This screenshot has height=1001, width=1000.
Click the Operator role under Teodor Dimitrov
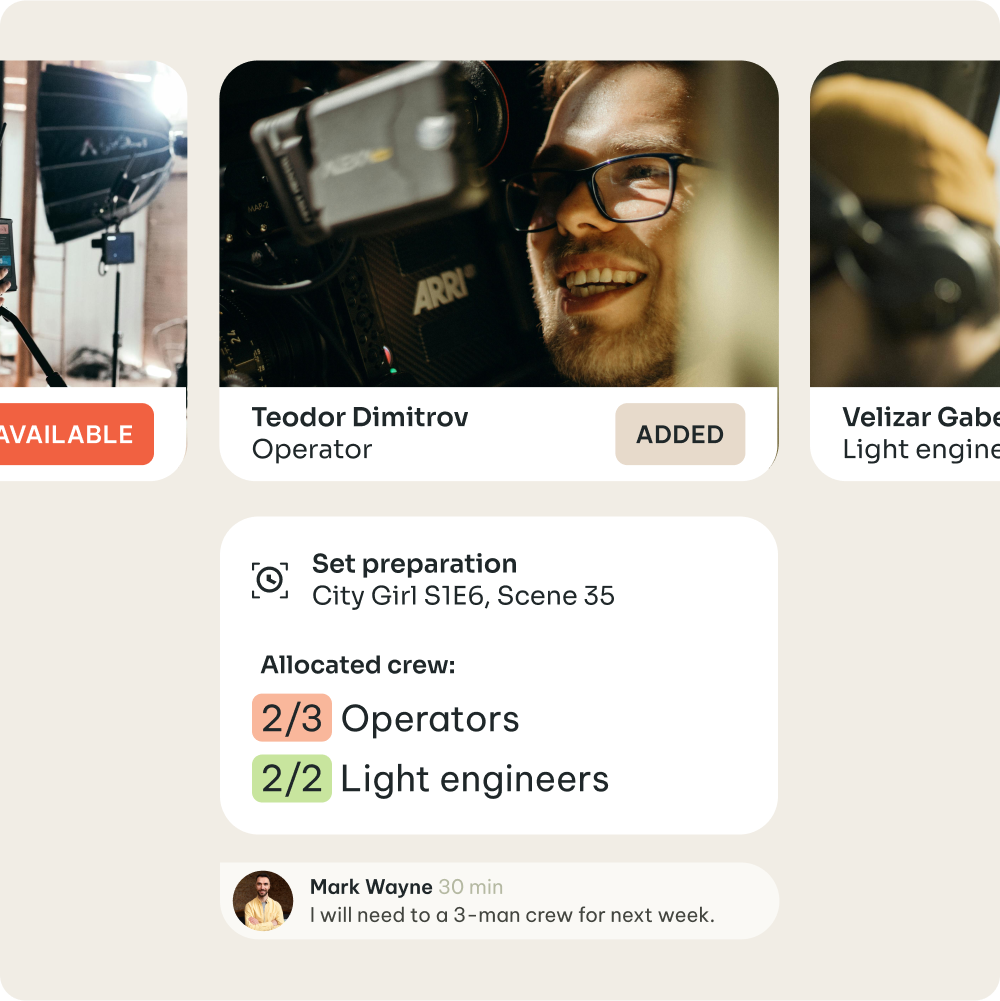(312, 449)
